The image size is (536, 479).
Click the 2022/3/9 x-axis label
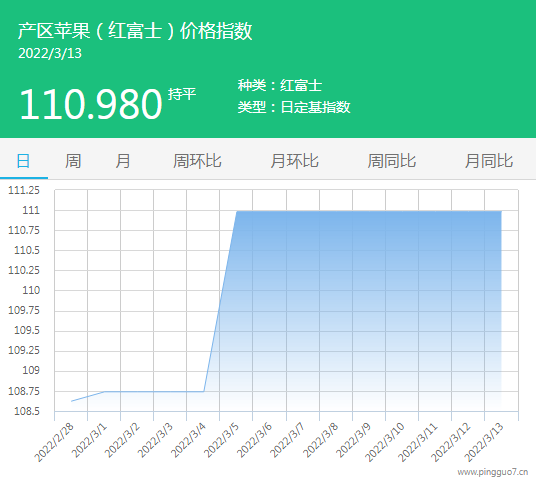click(x=353, y=440)
